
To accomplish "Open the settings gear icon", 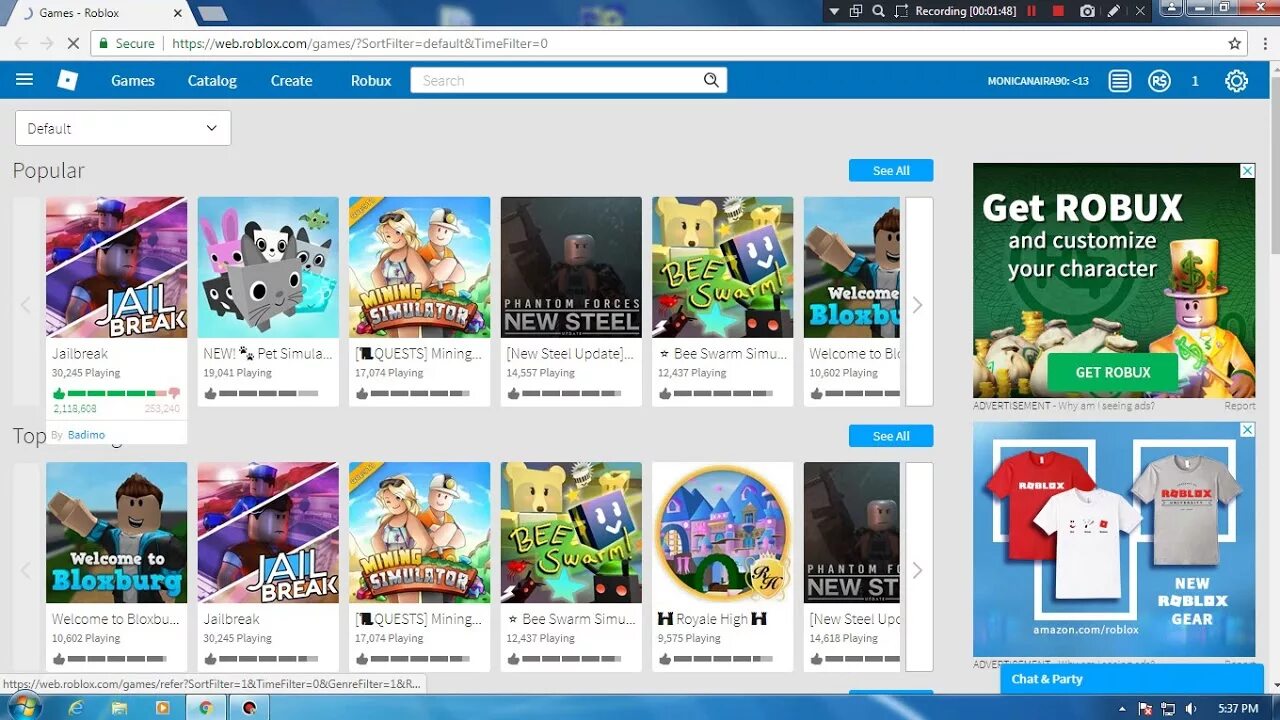I will click(1237, 81).
